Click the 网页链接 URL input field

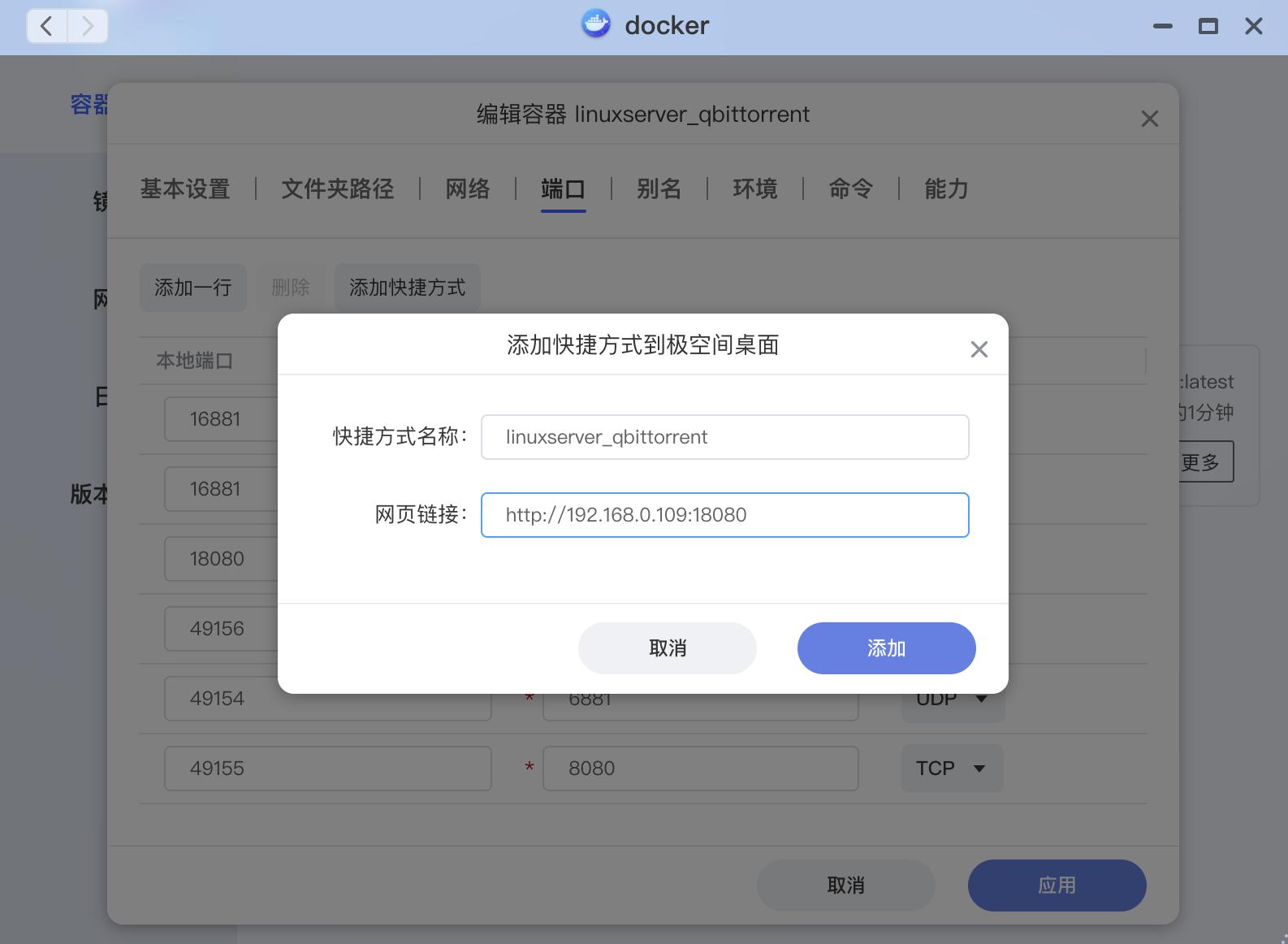pyautogui.click(x=725, y=515)
